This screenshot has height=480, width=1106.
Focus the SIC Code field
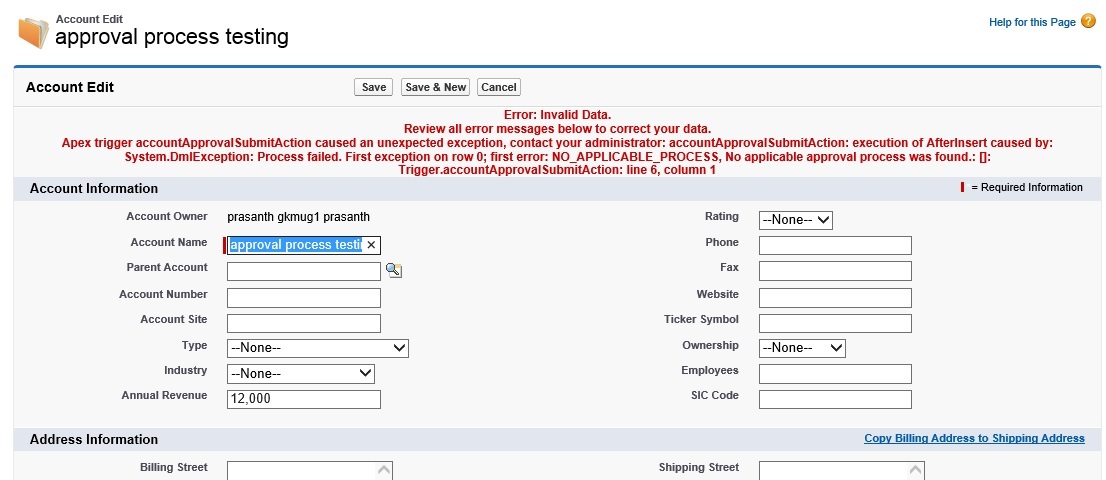pyautogui.click(x=835, y=399)
